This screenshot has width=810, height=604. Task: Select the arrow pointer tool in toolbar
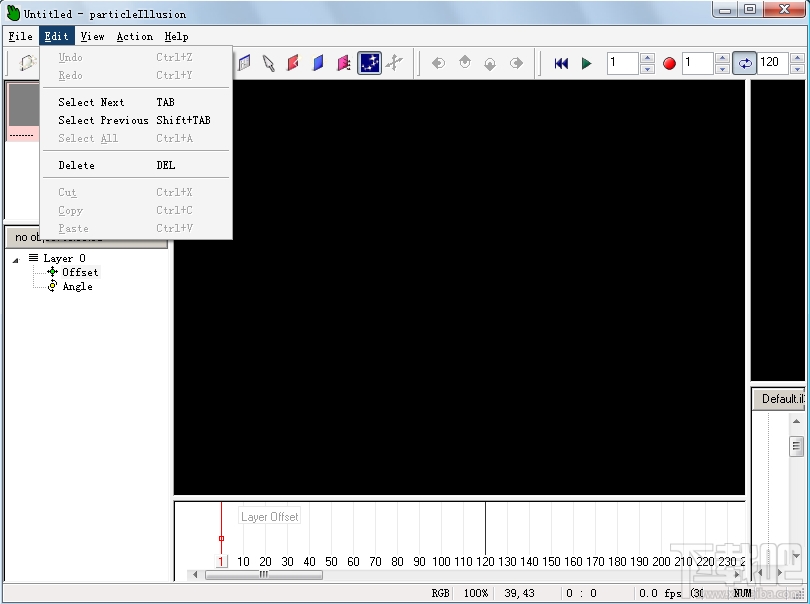tap(269, 63)
